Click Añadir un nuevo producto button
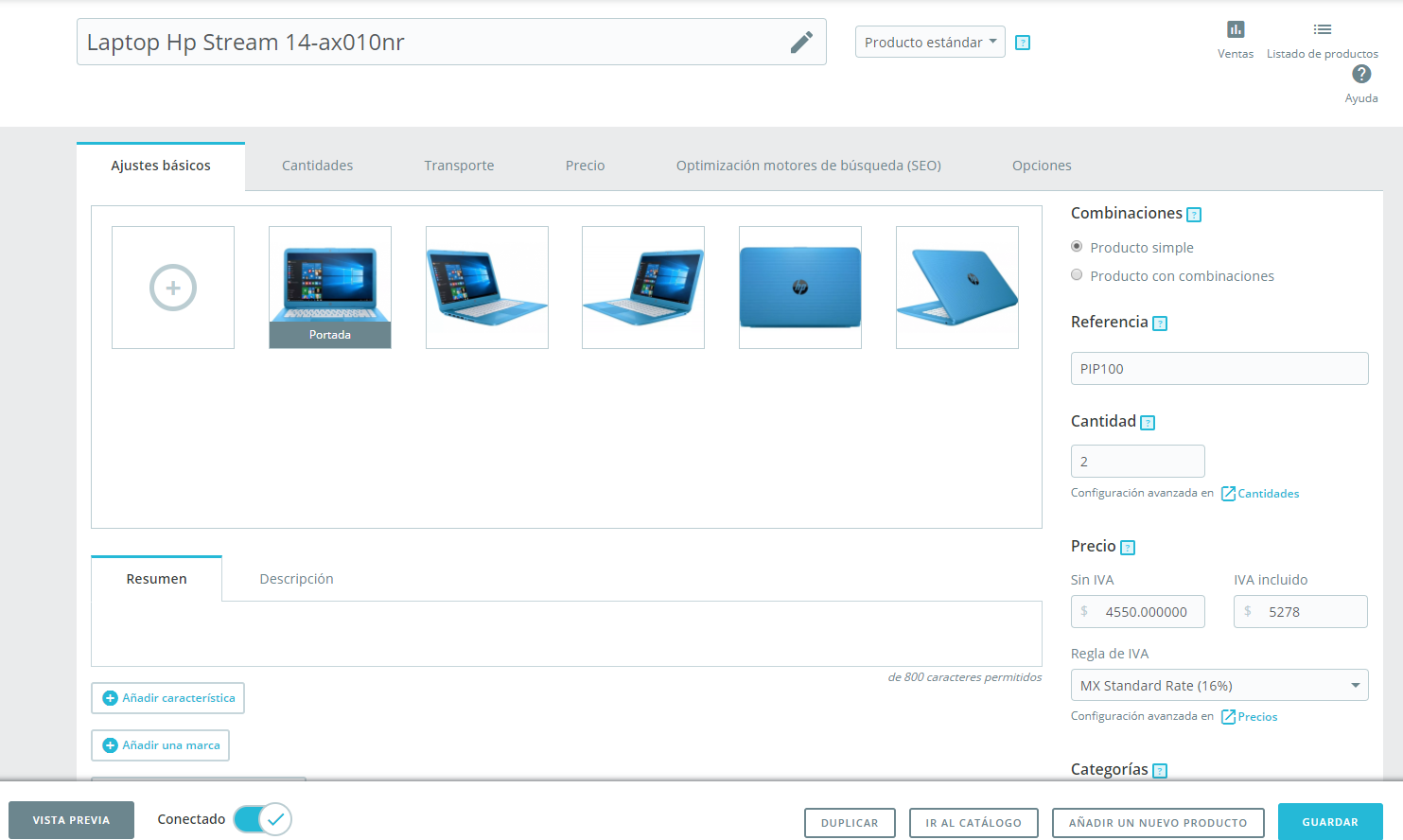This screenshot has height=840, width=1403. (x=1158, y=823)
